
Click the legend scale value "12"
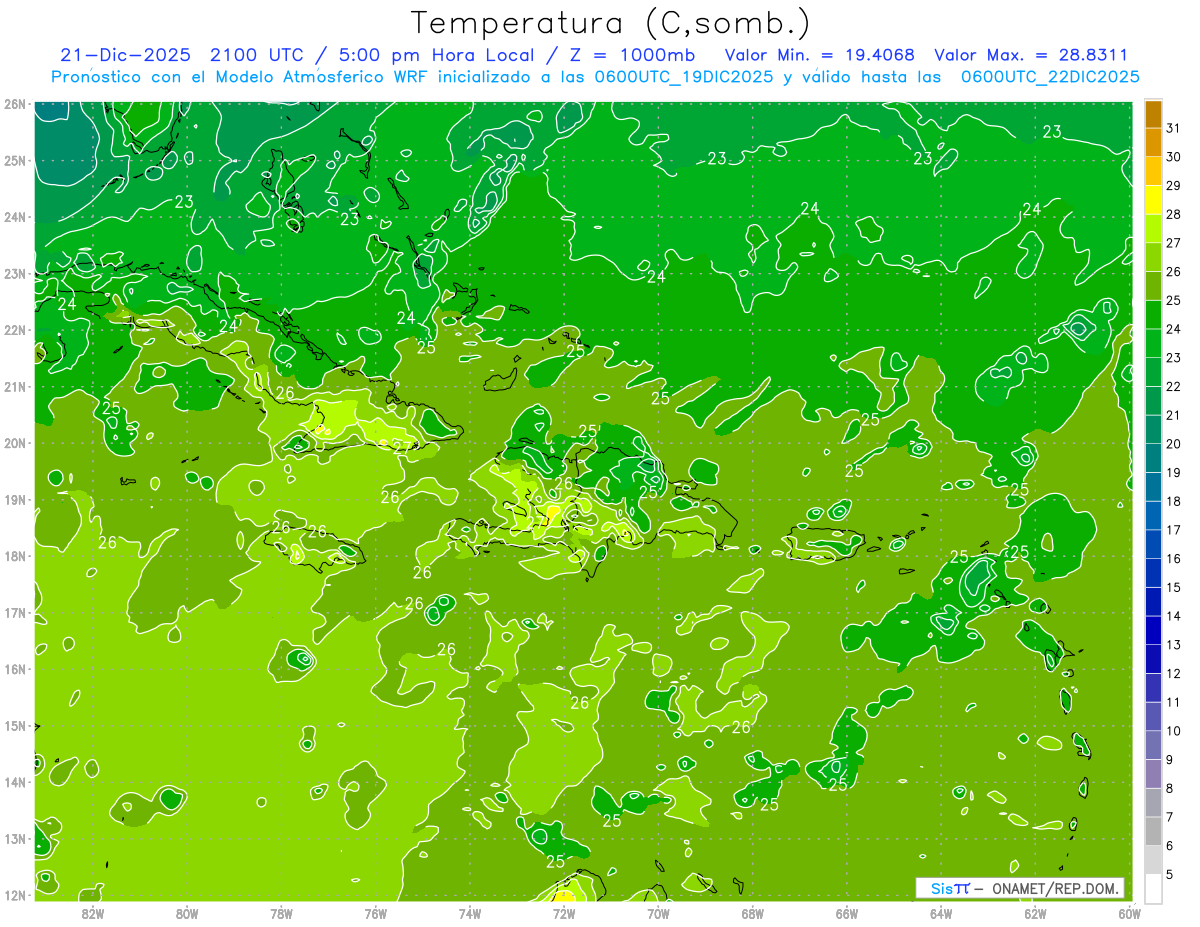pyautogui.click(x=1173, y=674)
